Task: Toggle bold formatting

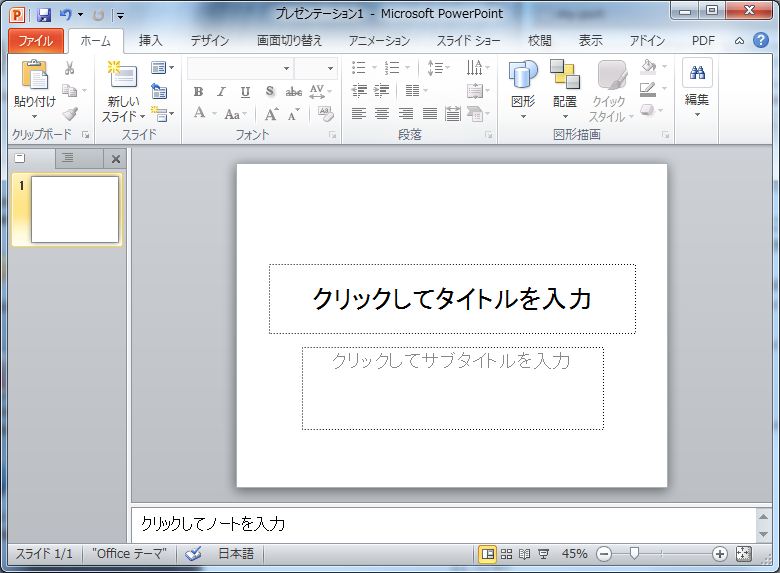Action: tap(198, 92)
